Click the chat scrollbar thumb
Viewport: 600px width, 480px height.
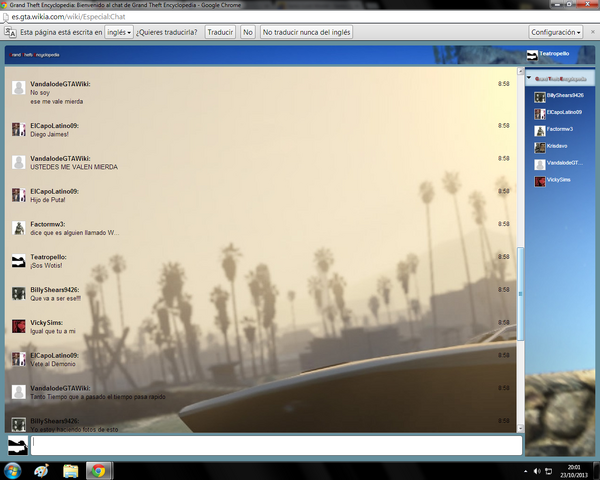520,294
